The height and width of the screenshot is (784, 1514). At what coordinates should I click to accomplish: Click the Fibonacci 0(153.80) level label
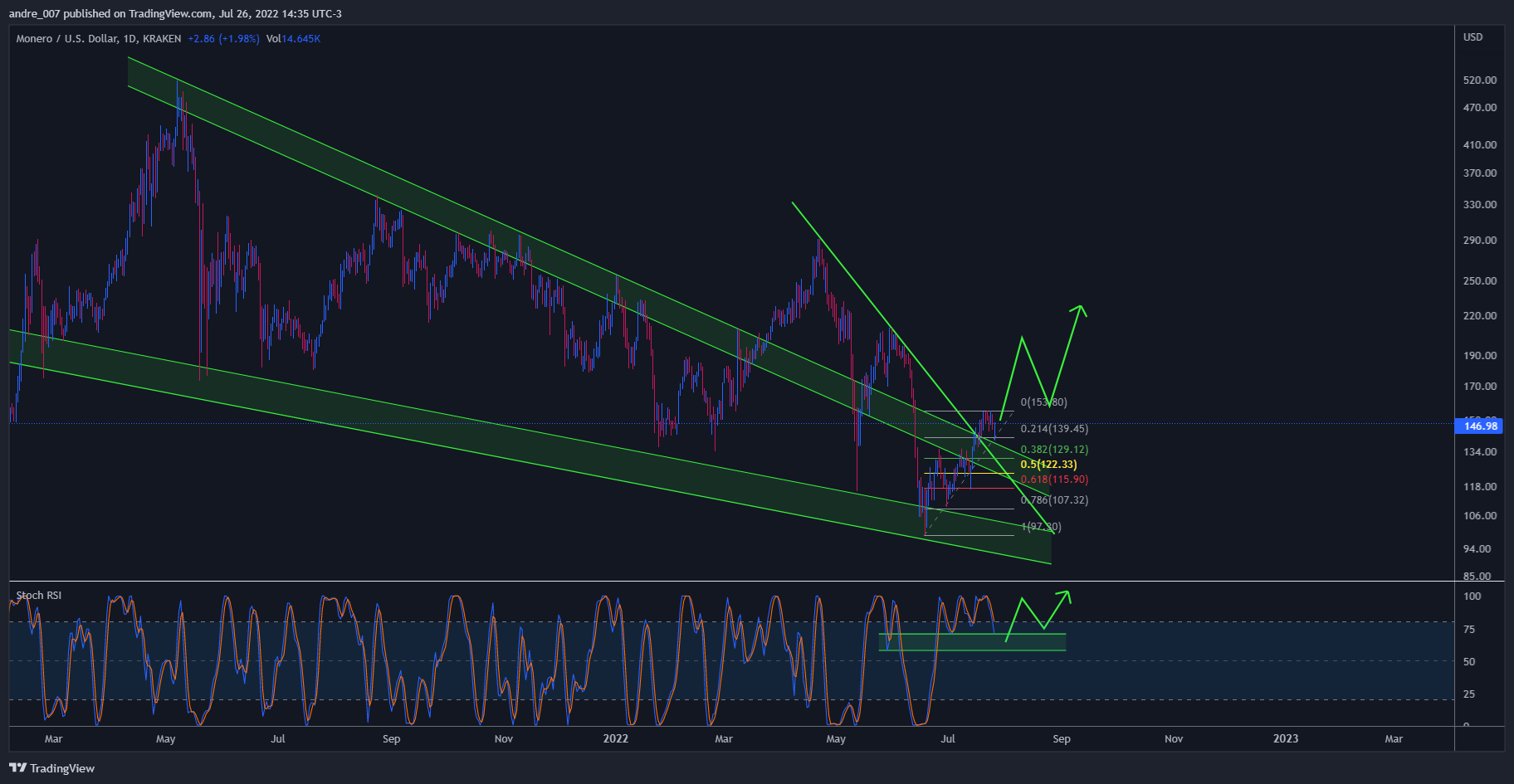[x=1044, y=402]
